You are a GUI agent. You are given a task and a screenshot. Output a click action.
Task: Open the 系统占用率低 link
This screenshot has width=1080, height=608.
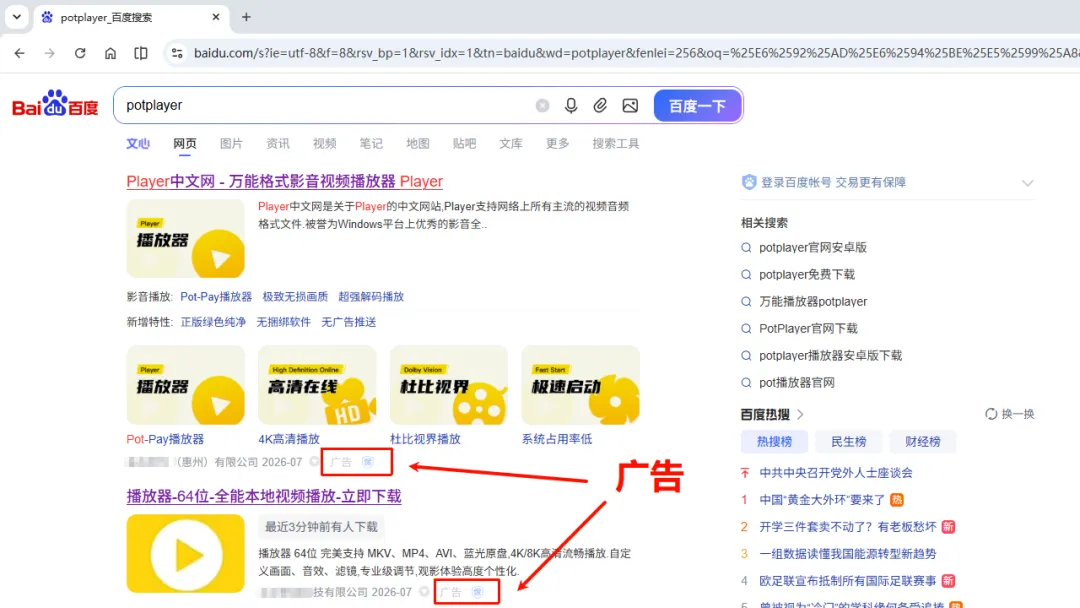(557, 439)
